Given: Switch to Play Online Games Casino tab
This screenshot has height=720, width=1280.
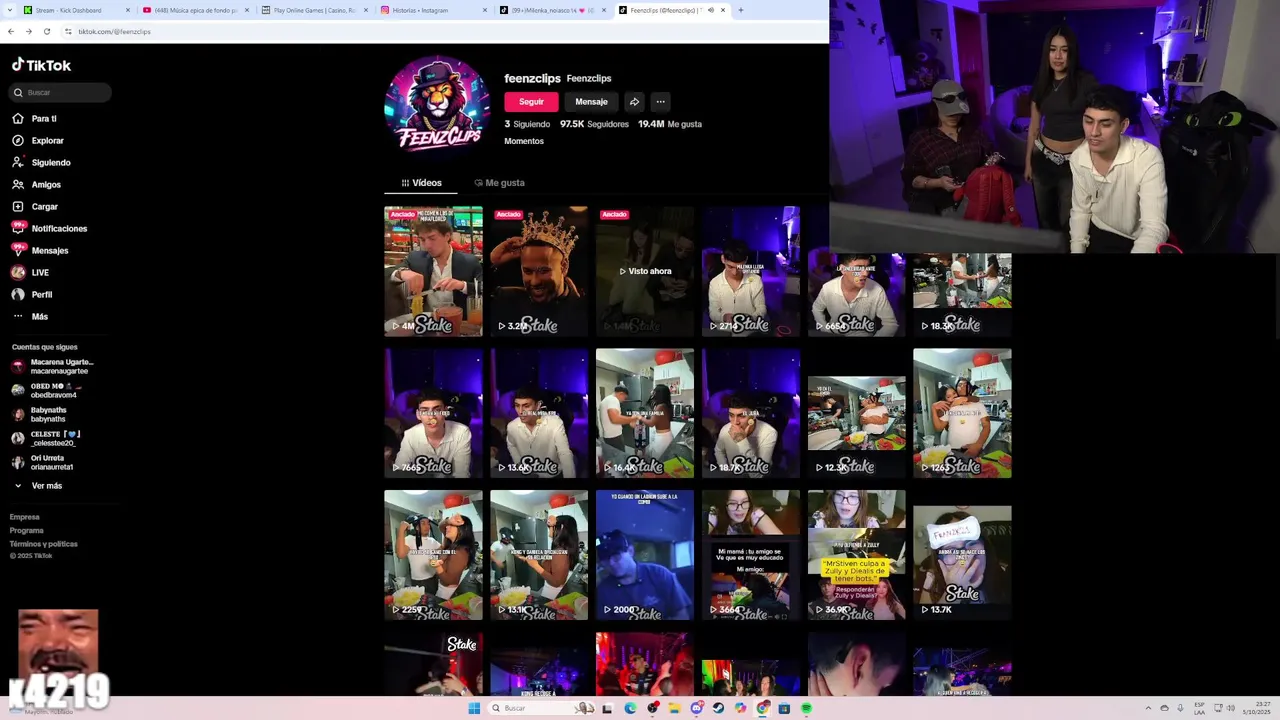Looking at the screenshot, I should pos(314,10).
